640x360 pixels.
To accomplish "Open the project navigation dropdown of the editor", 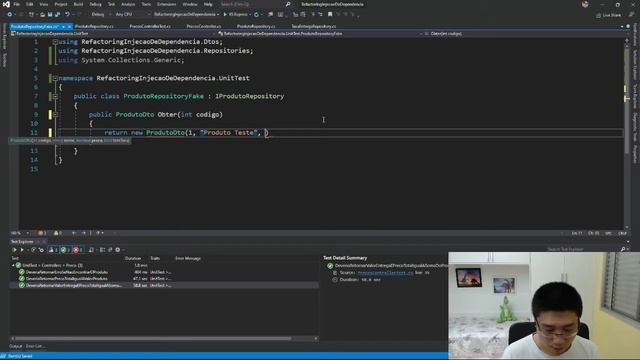I will [112, 33].
